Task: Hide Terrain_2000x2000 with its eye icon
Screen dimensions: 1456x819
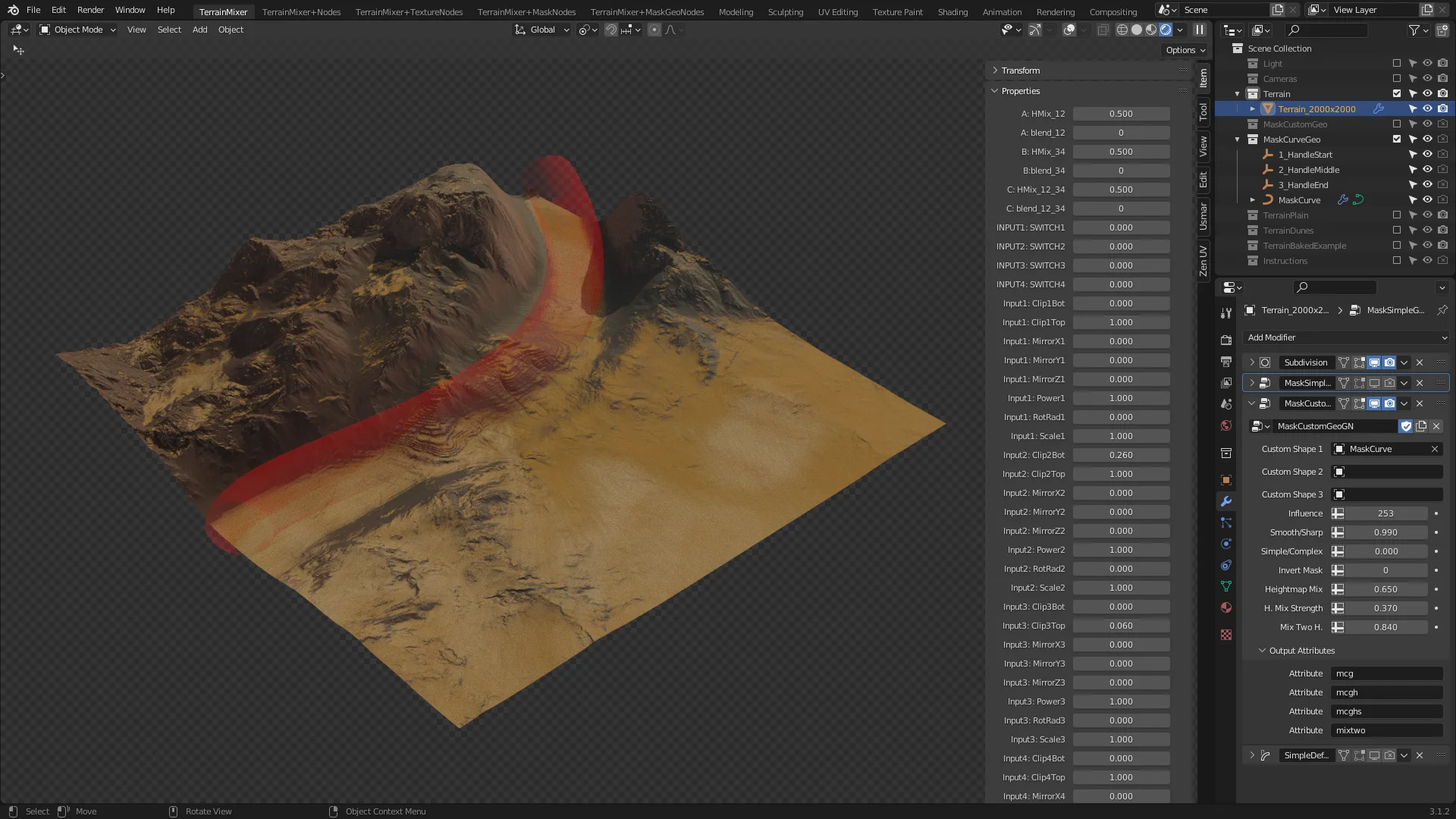Action: 1427,109
